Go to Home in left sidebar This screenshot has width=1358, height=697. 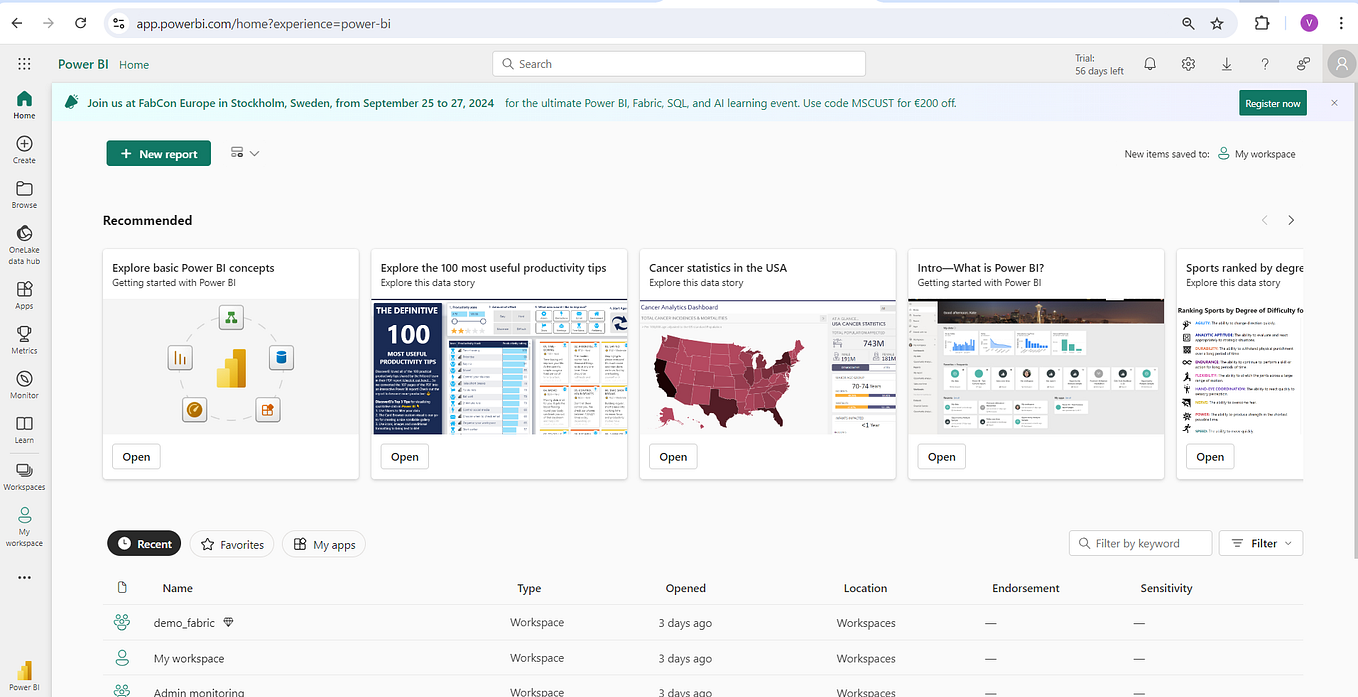(24, 105)
